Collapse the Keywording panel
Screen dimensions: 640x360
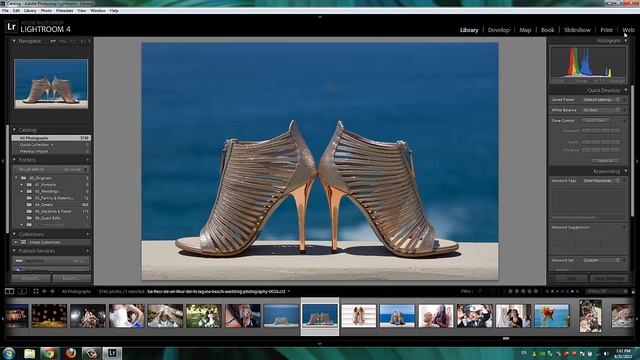[x=626, y=171]
